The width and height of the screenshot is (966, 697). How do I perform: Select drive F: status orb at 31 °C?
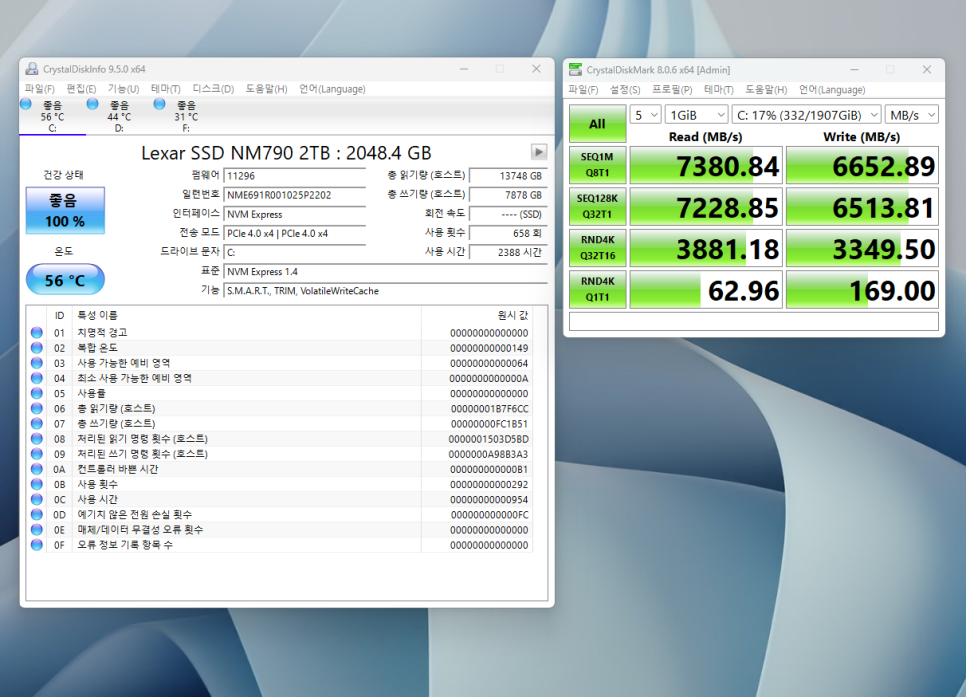point(159,104)
